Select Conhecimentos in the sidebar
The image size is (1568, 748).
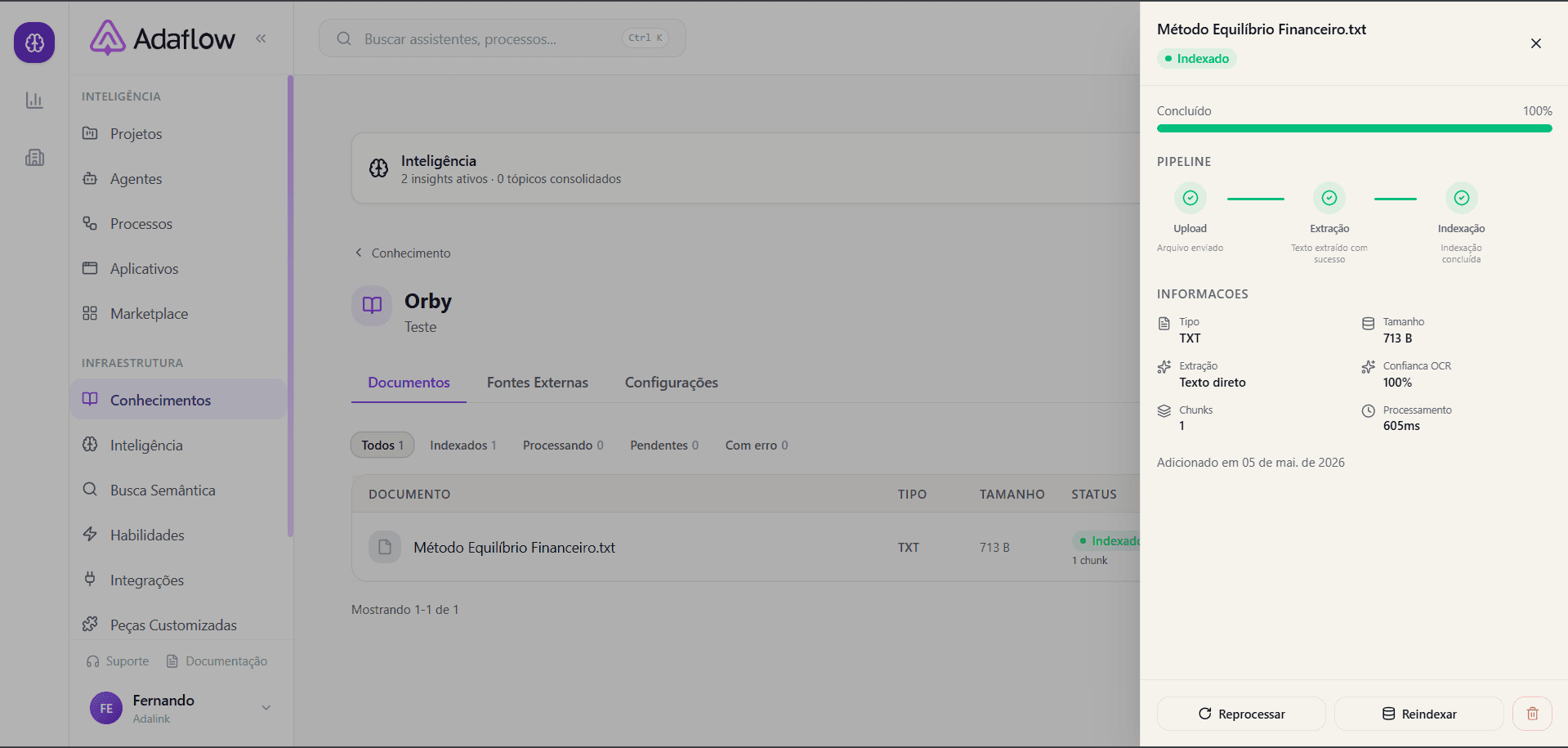coord(178,400)
